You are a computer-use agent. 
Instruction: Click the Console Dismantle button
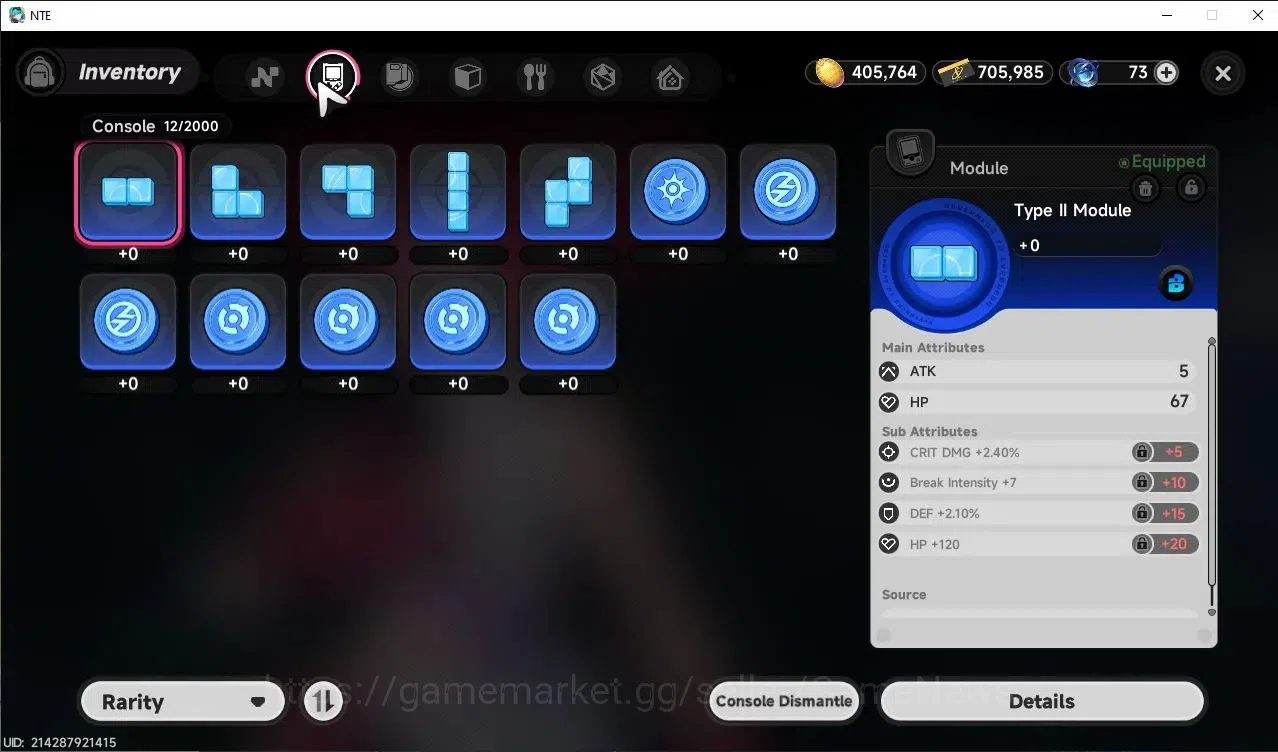click(785, 701)
